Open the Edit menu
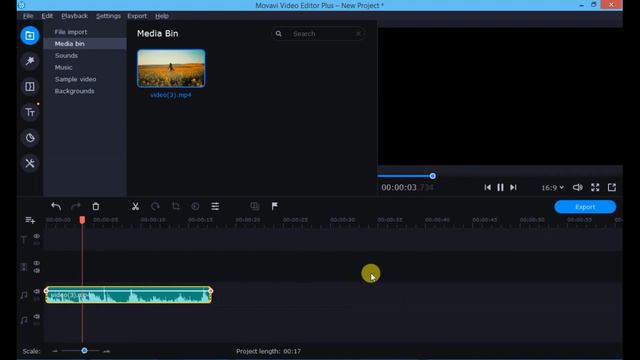640x360 pixels. click(x=47, y=16)
